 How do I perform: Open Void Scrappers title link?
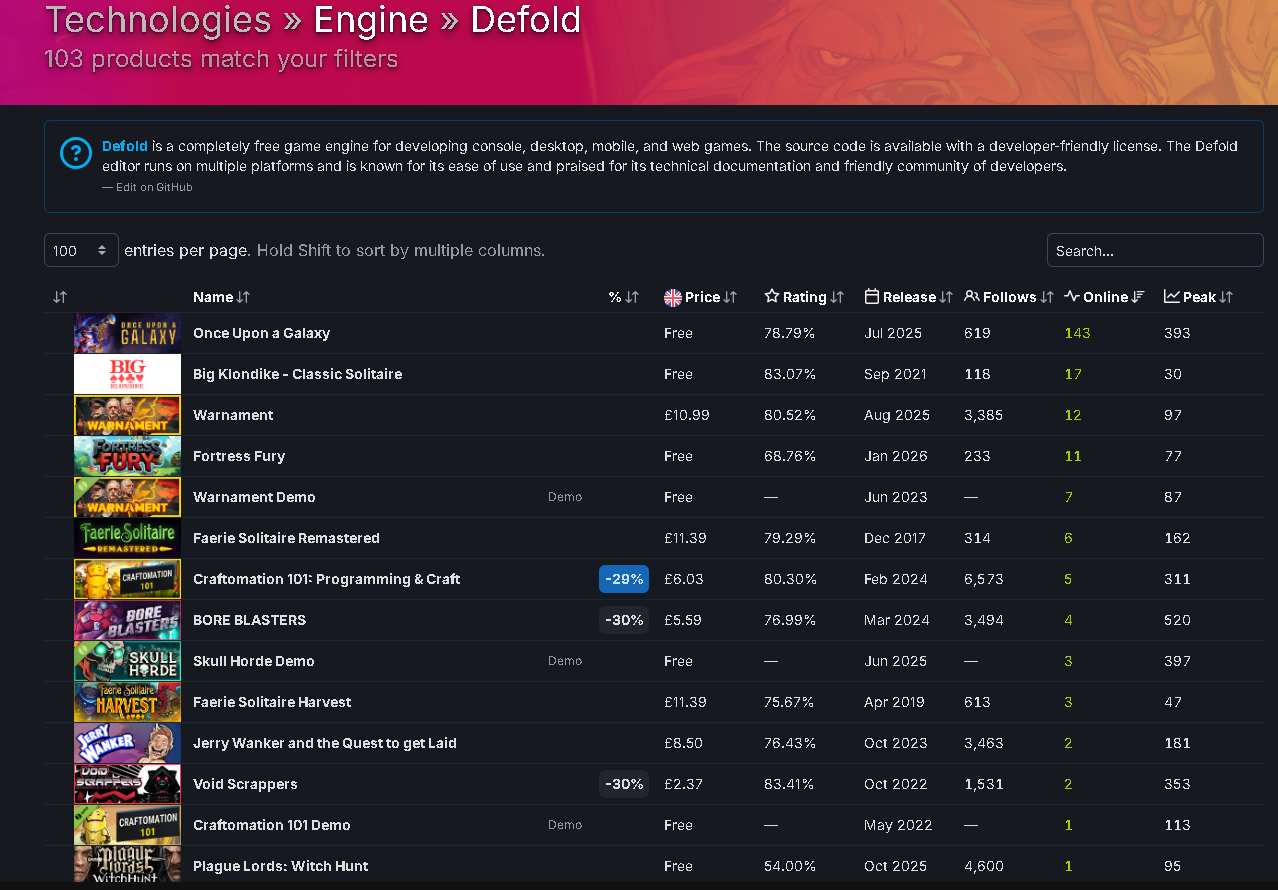[x=245, y=784]
